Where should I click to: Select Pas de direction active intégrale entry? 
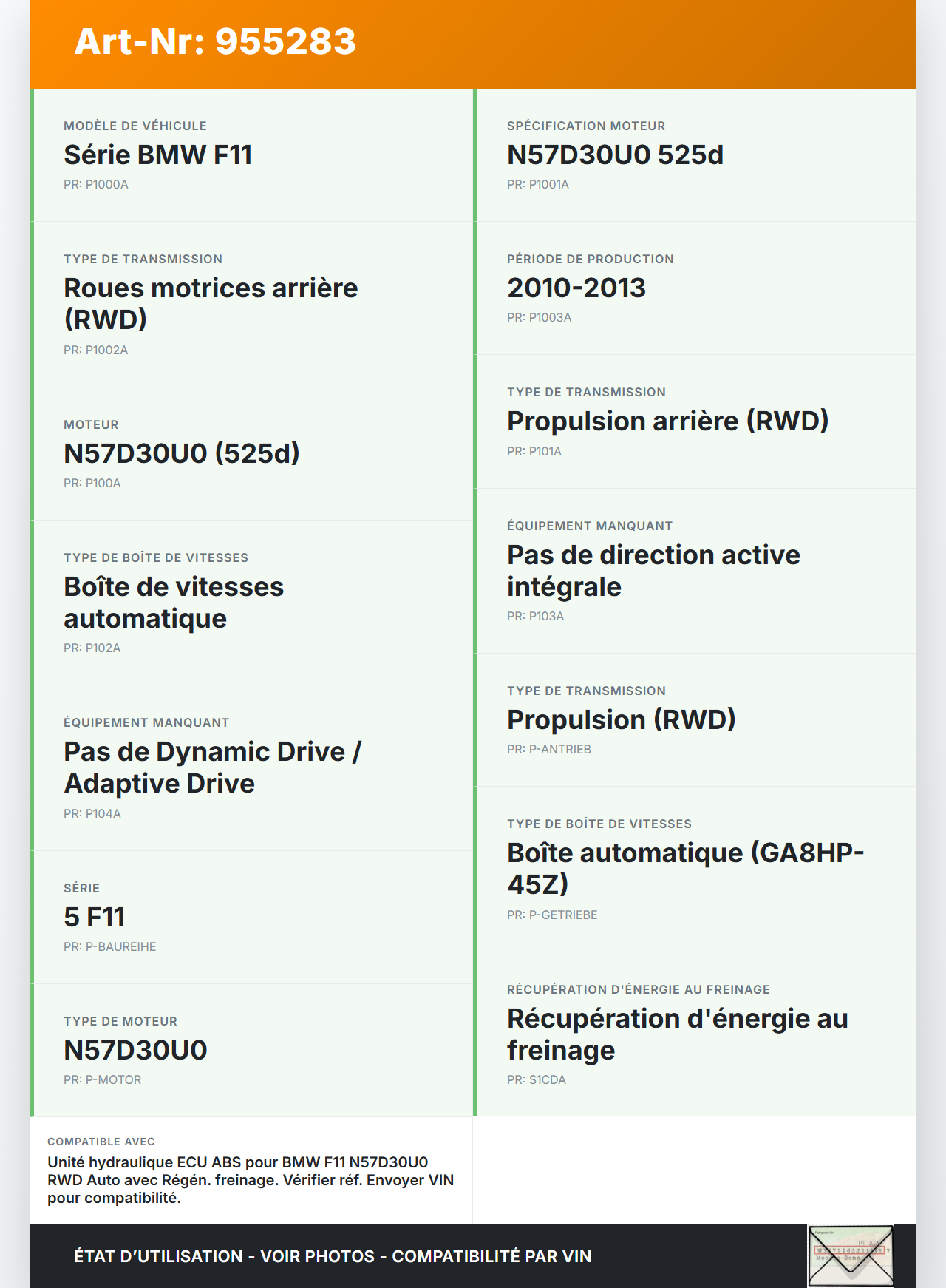pos(653,570)
